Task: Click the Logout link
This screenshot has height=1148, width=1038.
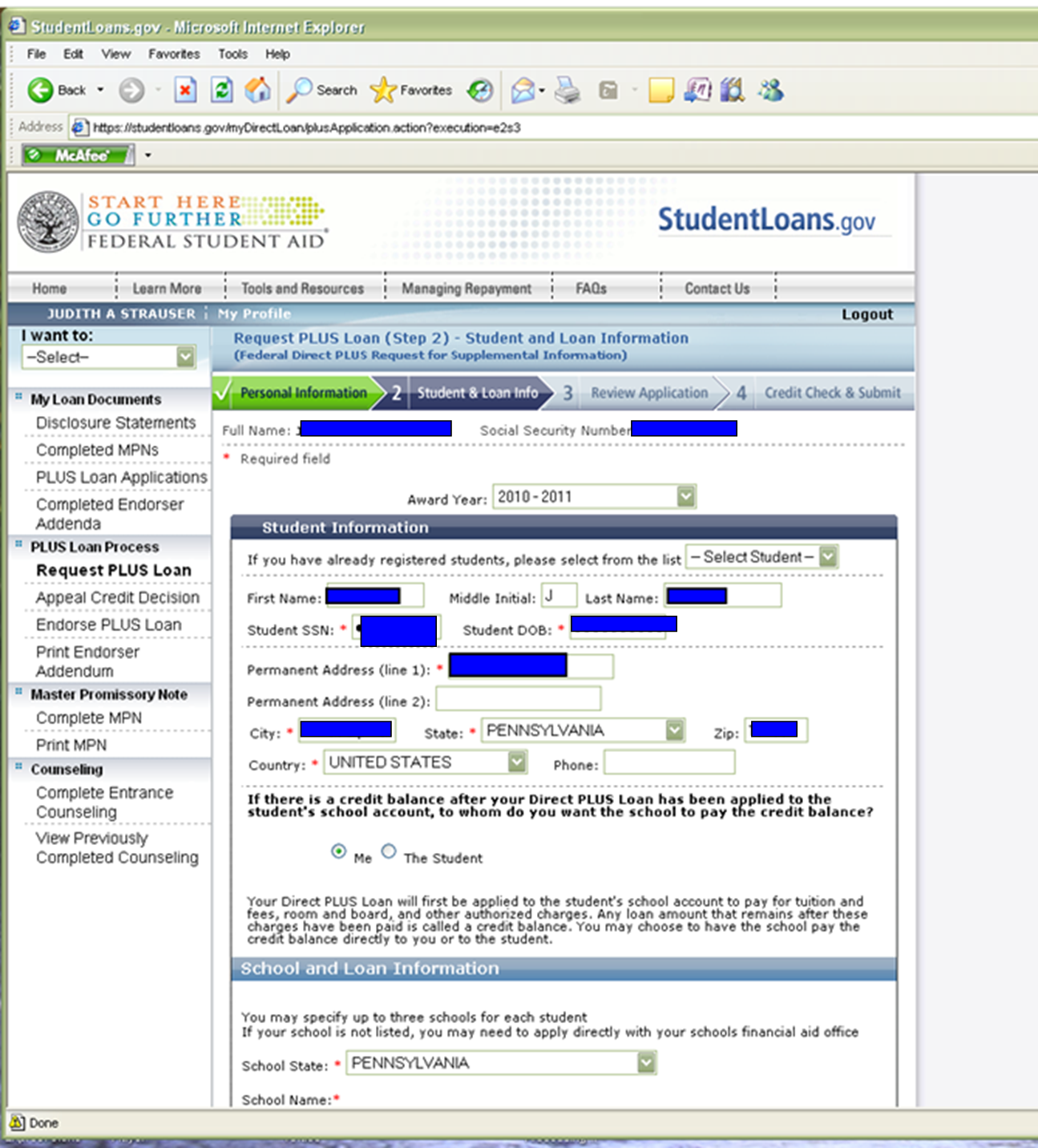Action: [x=866, y=314]
